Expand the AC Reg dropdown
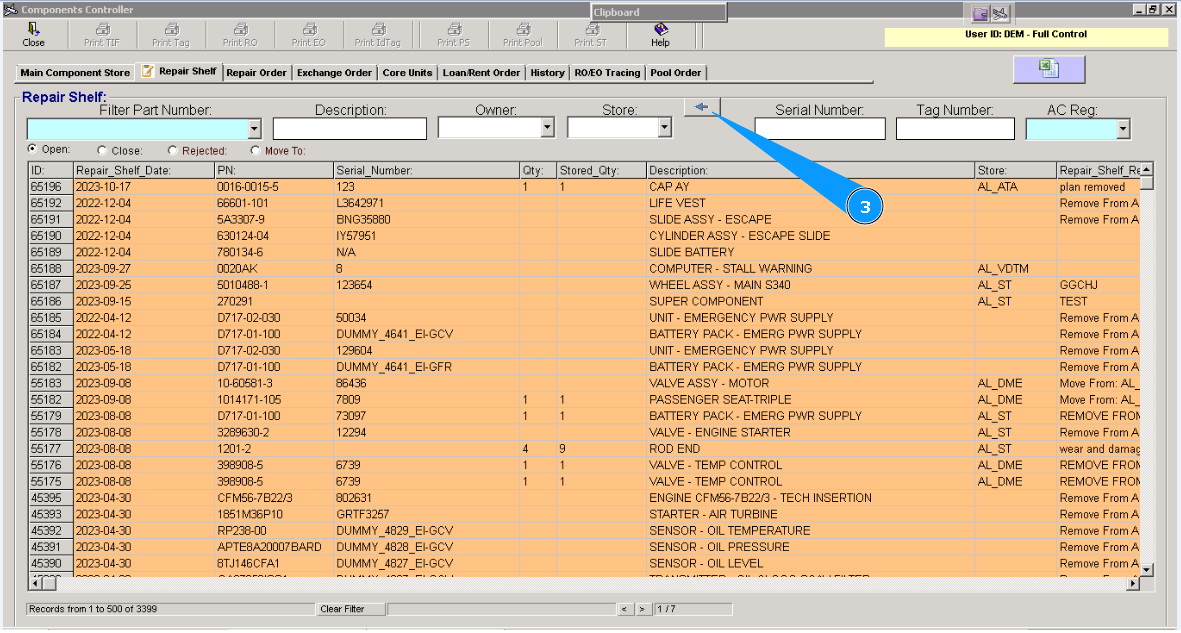1181x633 pixels. [x=1123, y=129]
